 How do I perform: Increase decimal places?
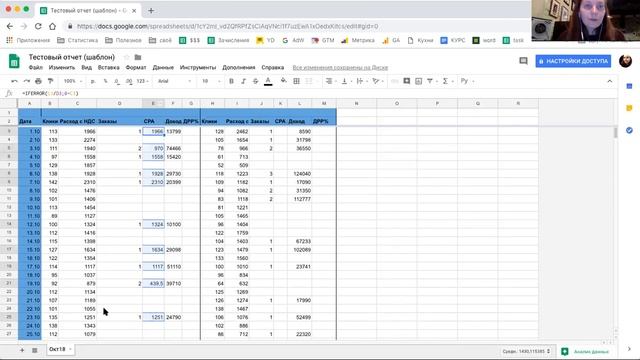[129, 81]
